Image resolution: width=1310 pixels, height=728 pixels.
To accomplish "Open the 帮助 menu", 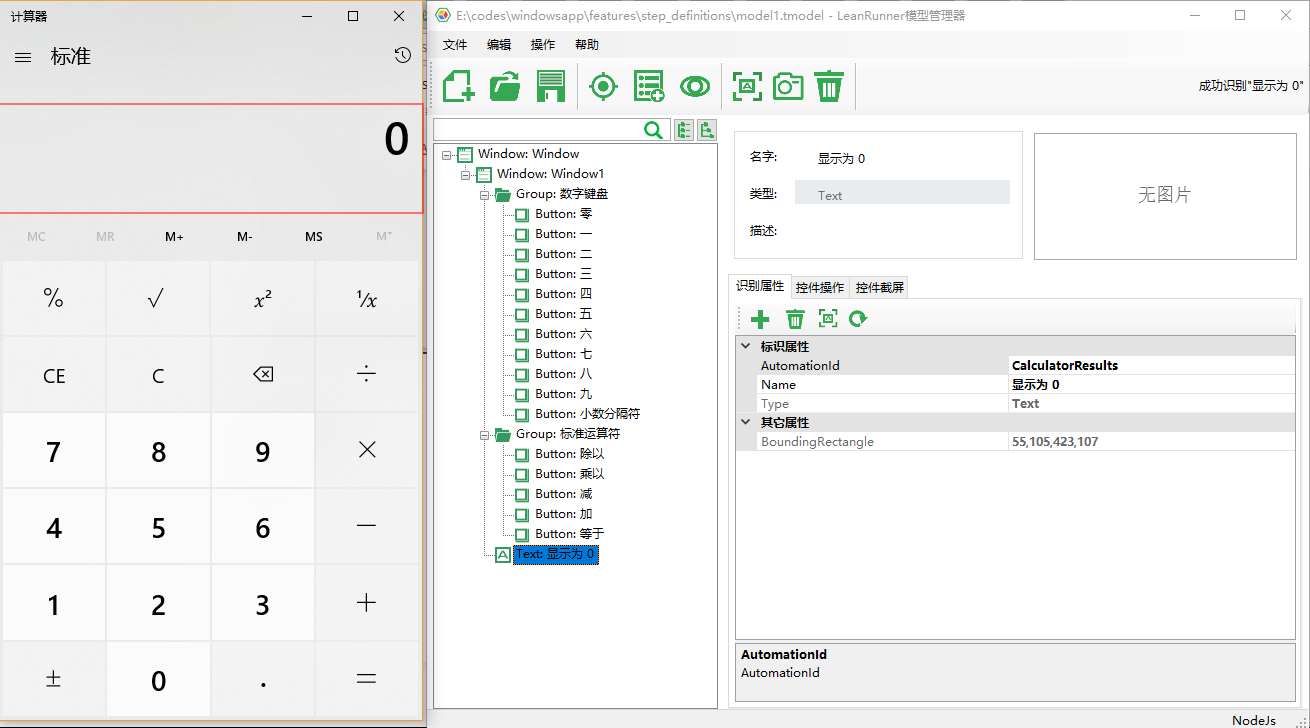I will [587, 45].
